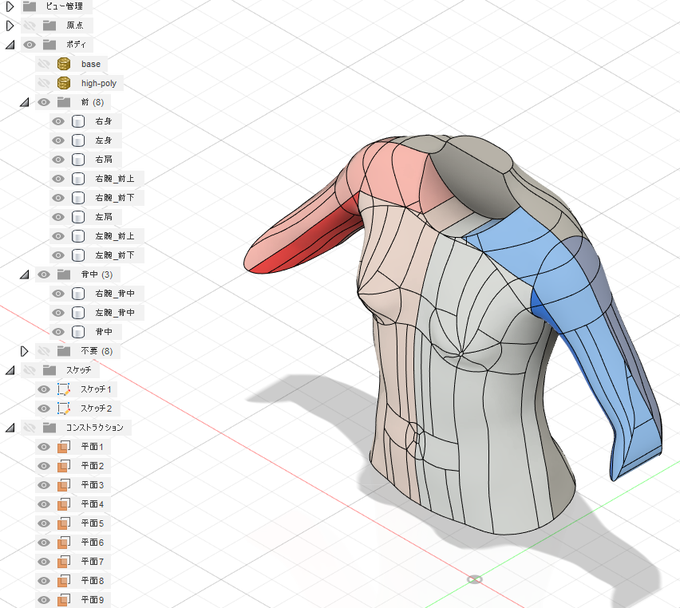Click the 平面7 construction plane icon
Image resolution: width=680 pixels, height=608 pixels.
click(64, 562)
